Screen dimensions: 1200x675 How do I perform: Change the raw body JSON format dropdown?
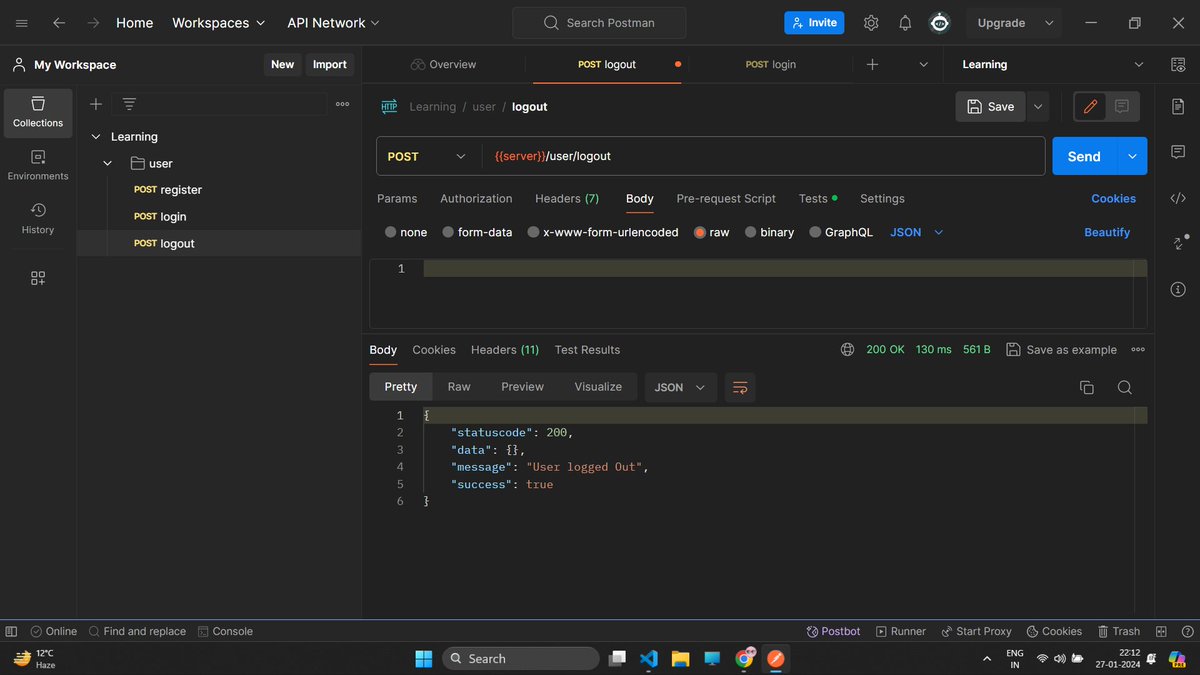[916, 232]
